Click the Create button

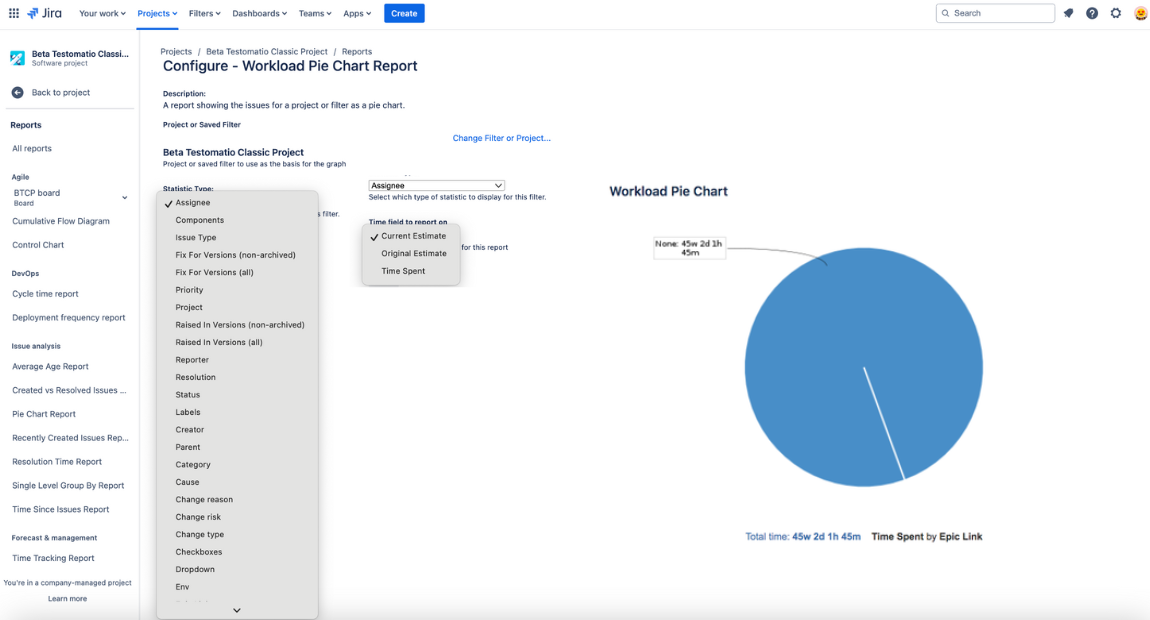pos(404,13)
